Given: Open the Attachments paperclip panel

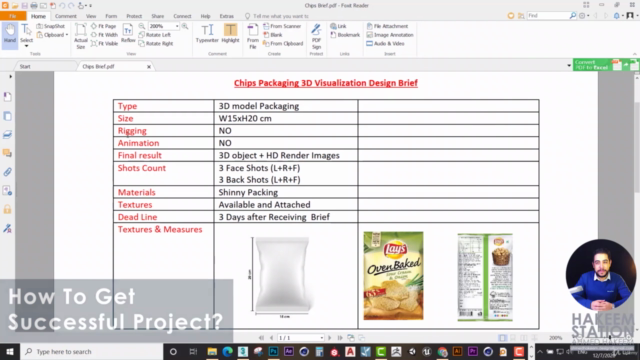Looking at the screenshot, I should [7, 172].
